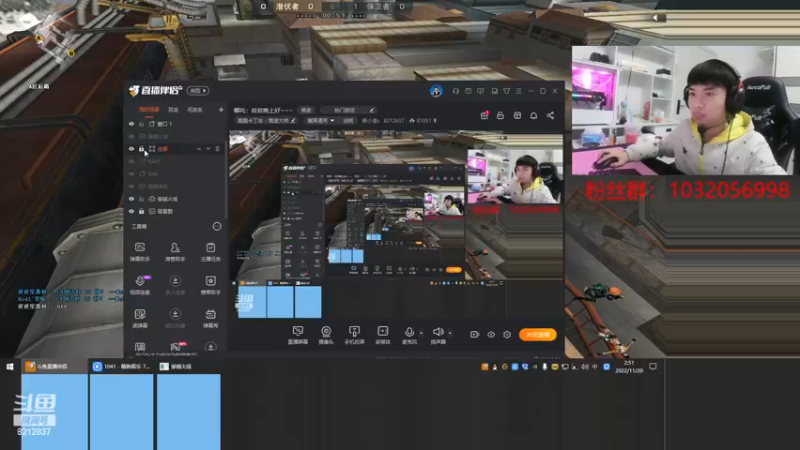Start recording with the record icon
This screenshot has width=800, height=450.
pos(474,335)
